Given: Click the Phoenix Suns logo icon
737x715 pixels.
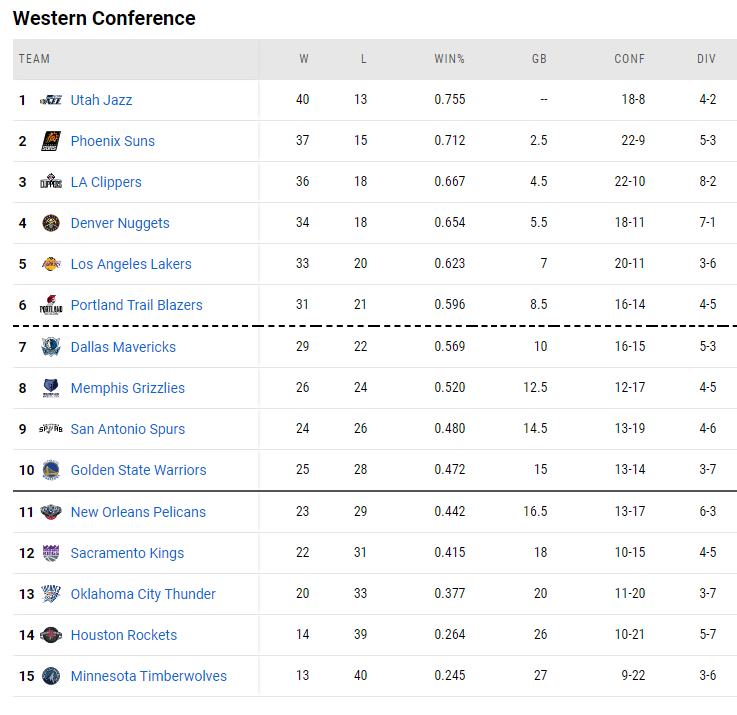Looking at the screenshot, I should click(51, 141).
